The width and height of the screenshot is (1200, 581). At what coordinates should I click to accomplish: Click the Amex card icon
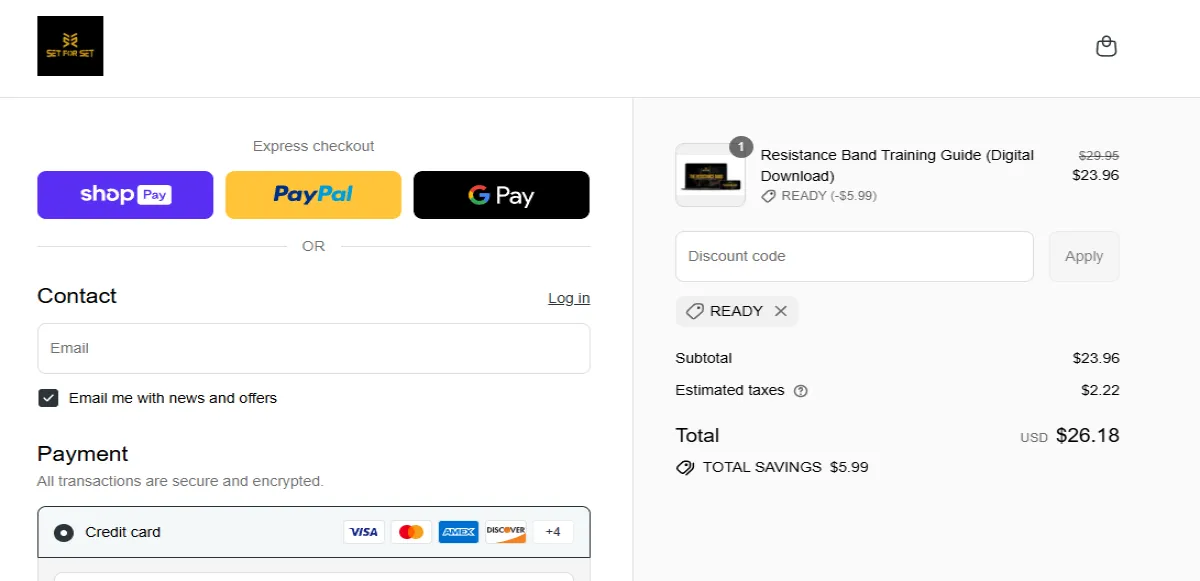tap(458, 531)
